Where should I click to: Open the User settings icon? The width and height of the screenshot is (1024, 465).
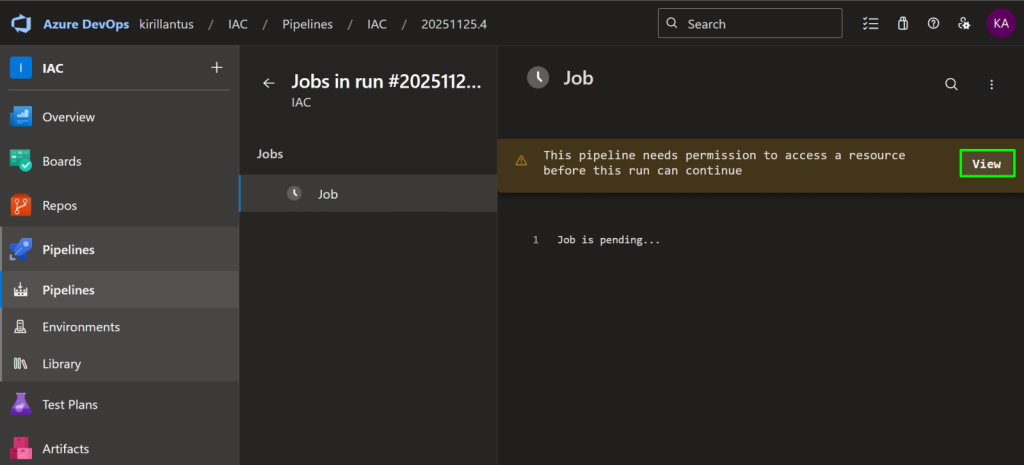964,23
